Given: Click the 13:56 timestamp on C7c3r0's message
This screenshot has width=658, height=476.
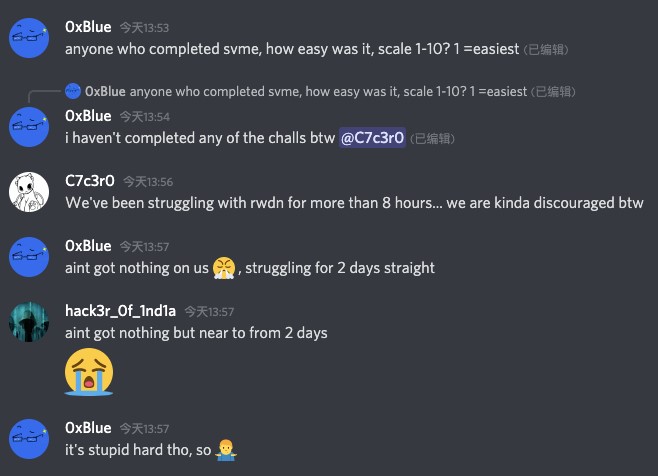Looking at the screenshot, I should pos(148,182).
